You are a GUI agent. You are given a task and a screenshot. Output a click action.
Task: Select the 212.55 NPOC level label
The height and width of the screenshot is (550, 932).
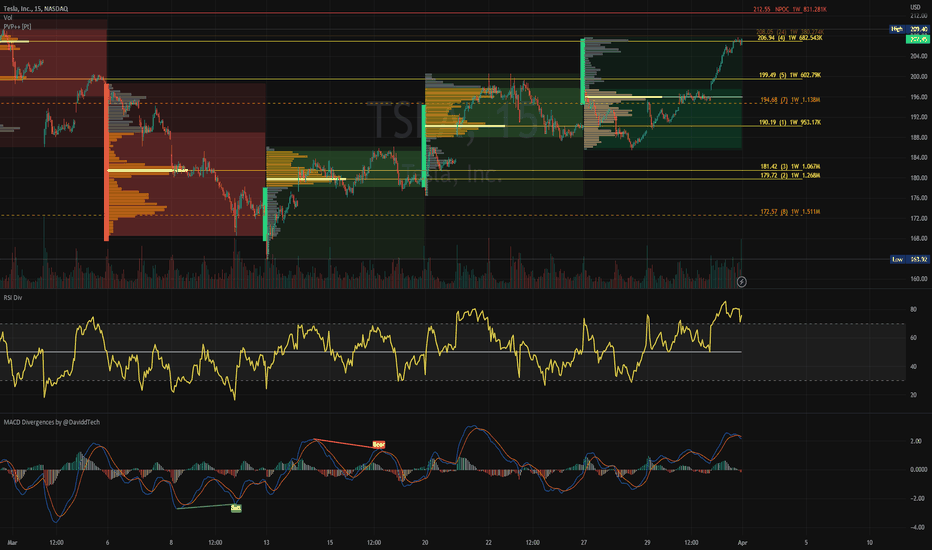click(x=790, y=10)
